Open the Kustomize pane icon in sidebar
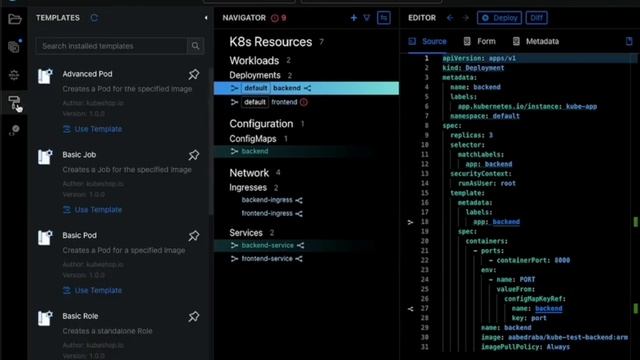The width and height of the screenshot is (640, 360). tap(14, 47)
